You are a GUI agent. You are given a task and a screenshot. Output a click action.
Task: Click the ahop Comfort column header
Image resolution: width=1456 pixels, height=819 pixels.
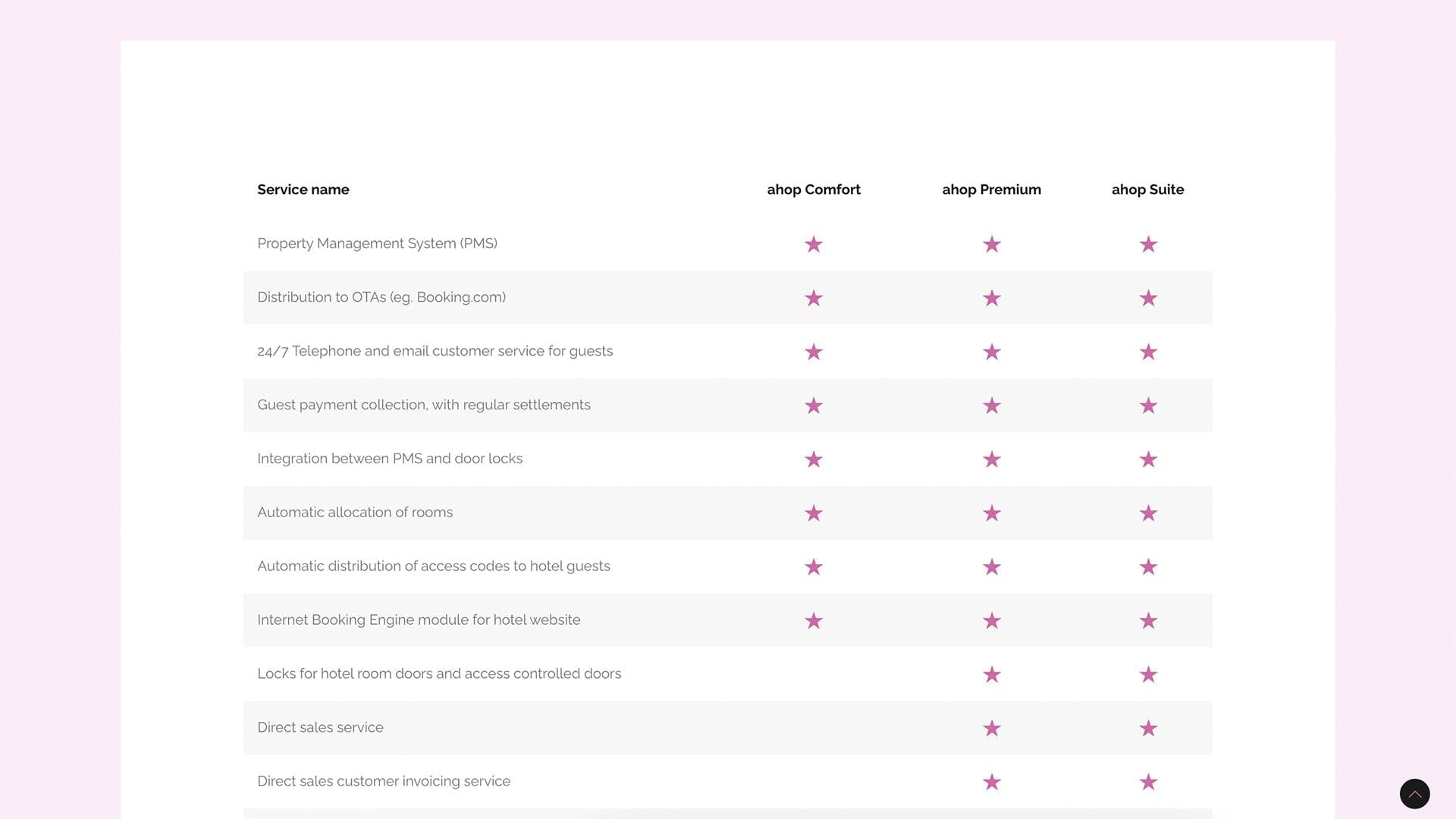pos(814,190)
